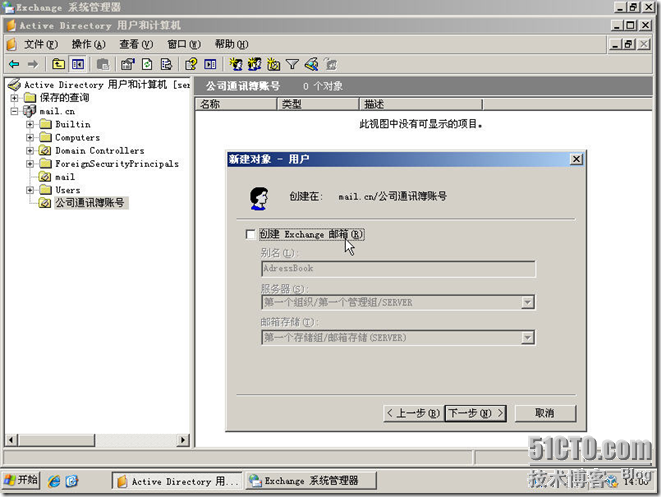Click the Create new organizational unit icon

pos(274,64)
